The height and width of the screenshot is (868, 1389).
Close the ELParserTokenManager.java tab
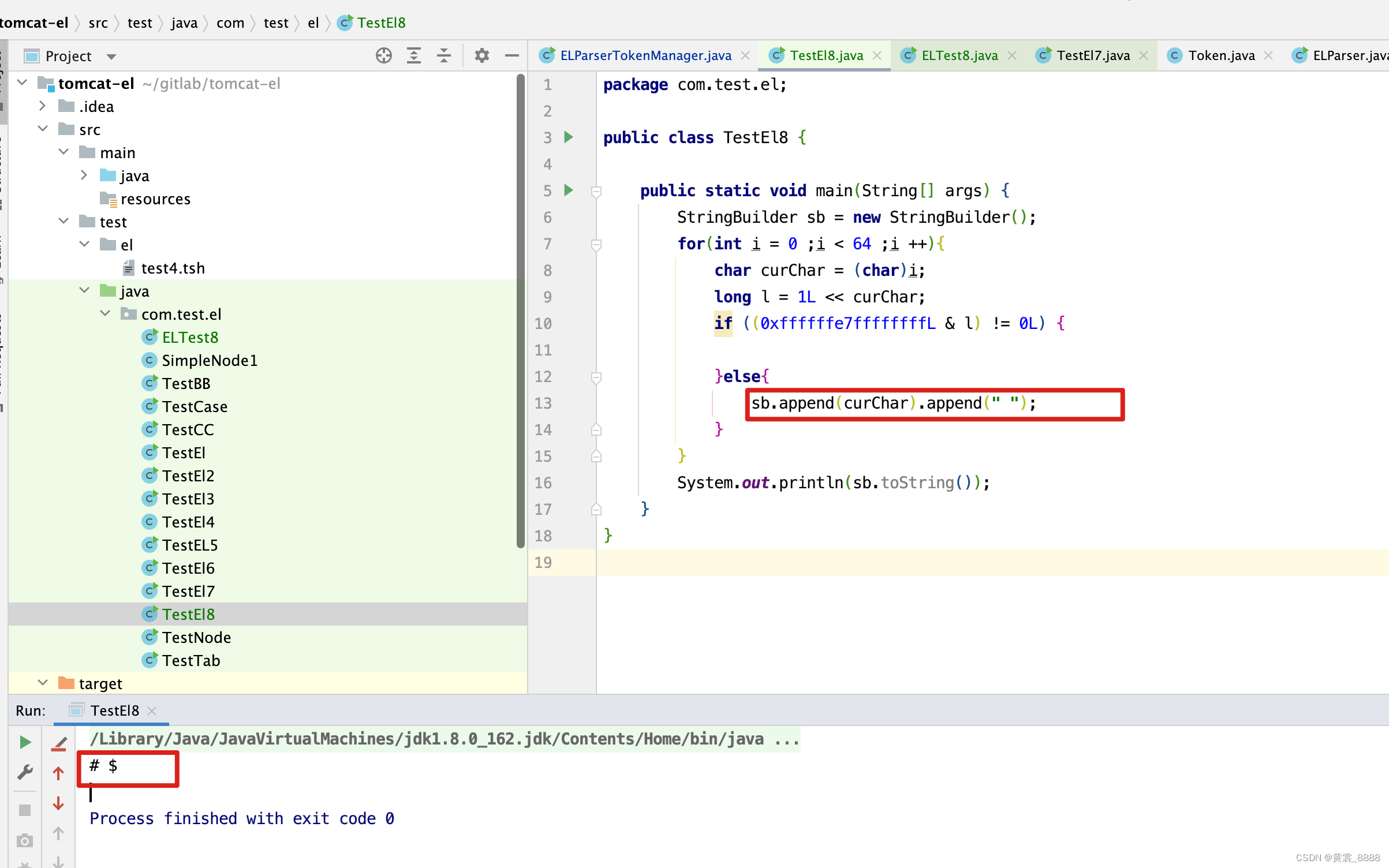[x=745, y=55]
